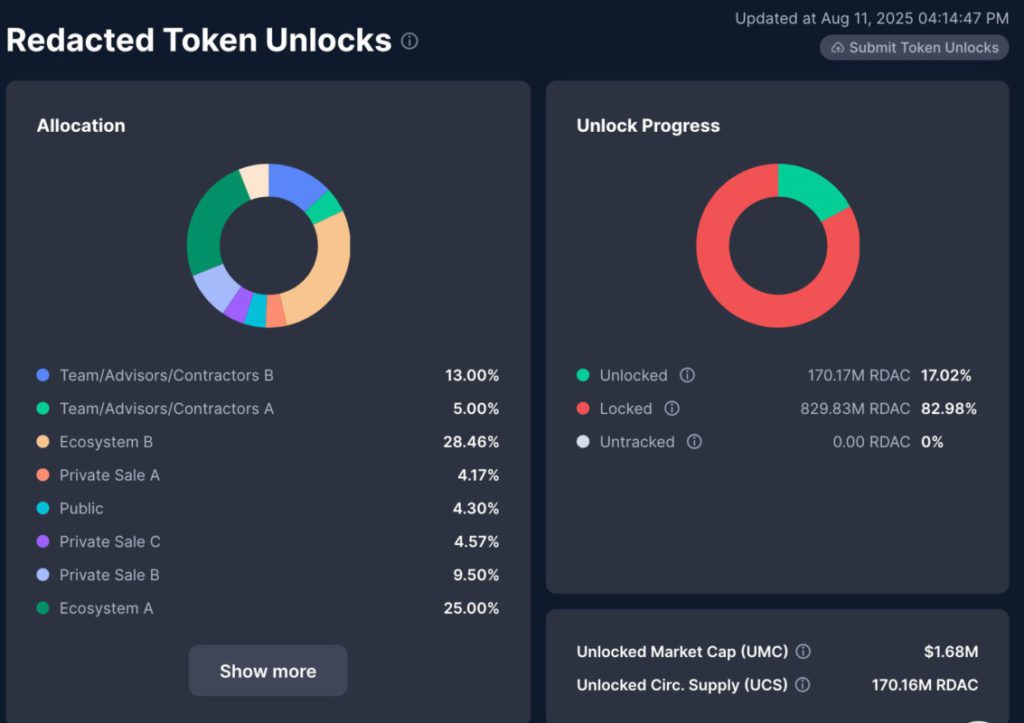Toggle the Locked red legend dot

[x=583, y=408]
